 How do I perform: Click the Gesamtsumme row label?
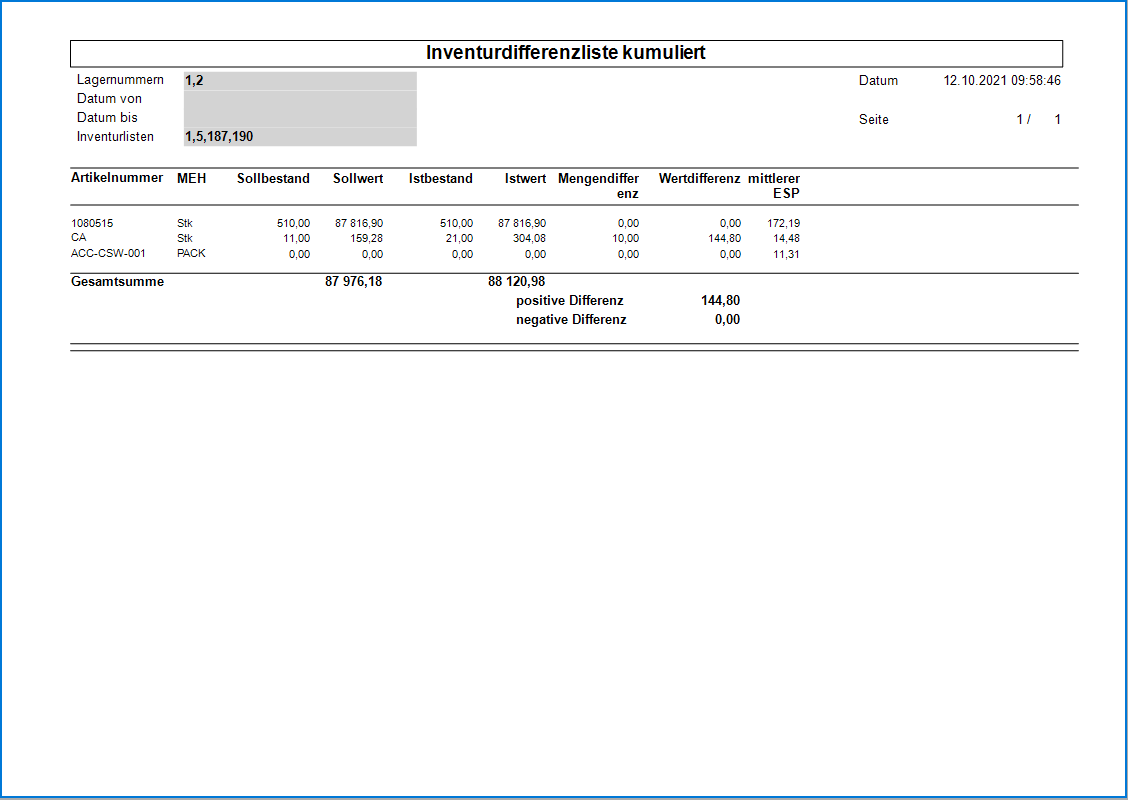pos(117,282)
